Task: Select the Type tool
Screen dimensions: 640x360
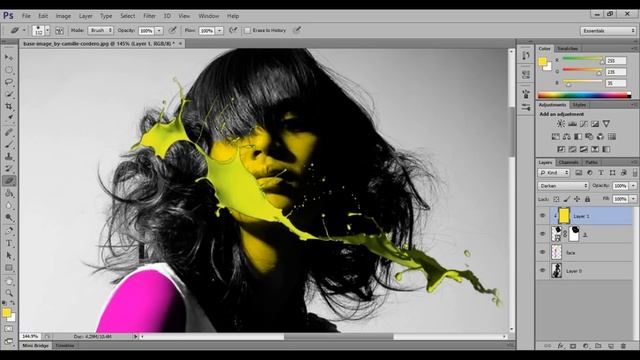Action: click(9, 243)
